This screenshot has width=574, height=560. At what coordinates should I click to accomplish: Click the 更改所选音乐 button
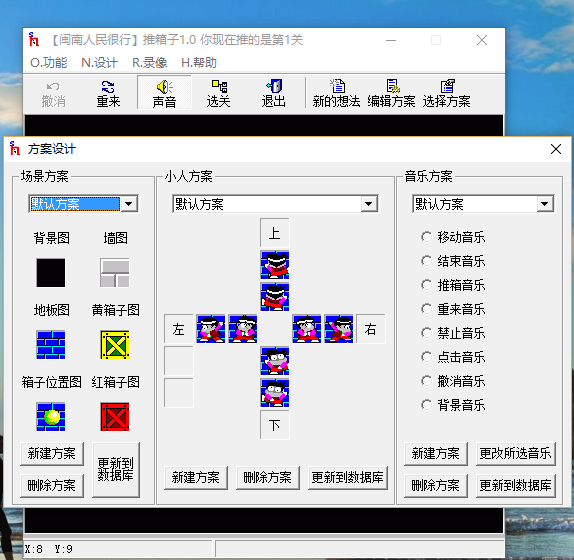pyautogui.click(x=516, y=453)
